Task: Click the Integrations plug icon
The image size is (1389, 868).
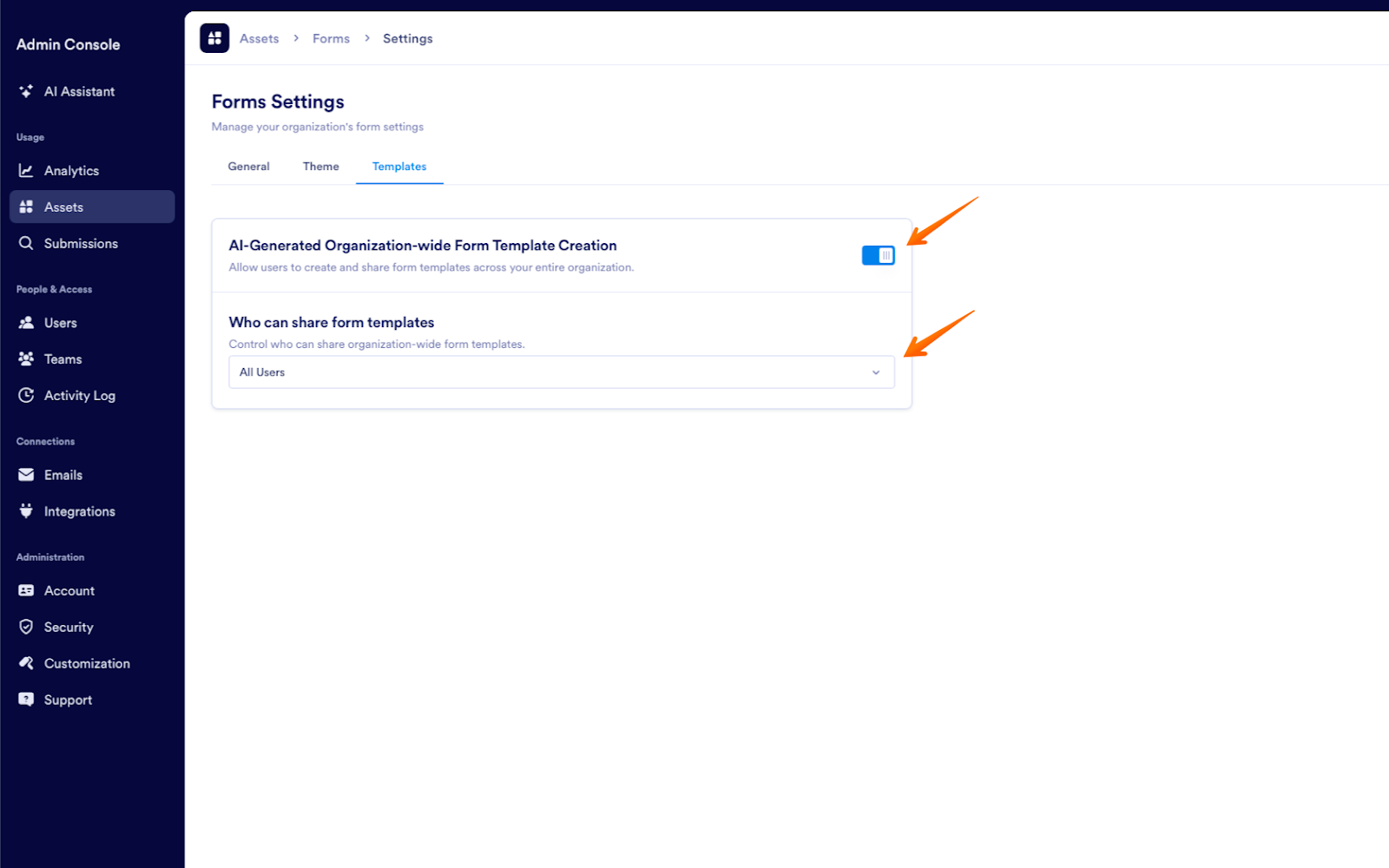Action: click(x=26, y=511)
